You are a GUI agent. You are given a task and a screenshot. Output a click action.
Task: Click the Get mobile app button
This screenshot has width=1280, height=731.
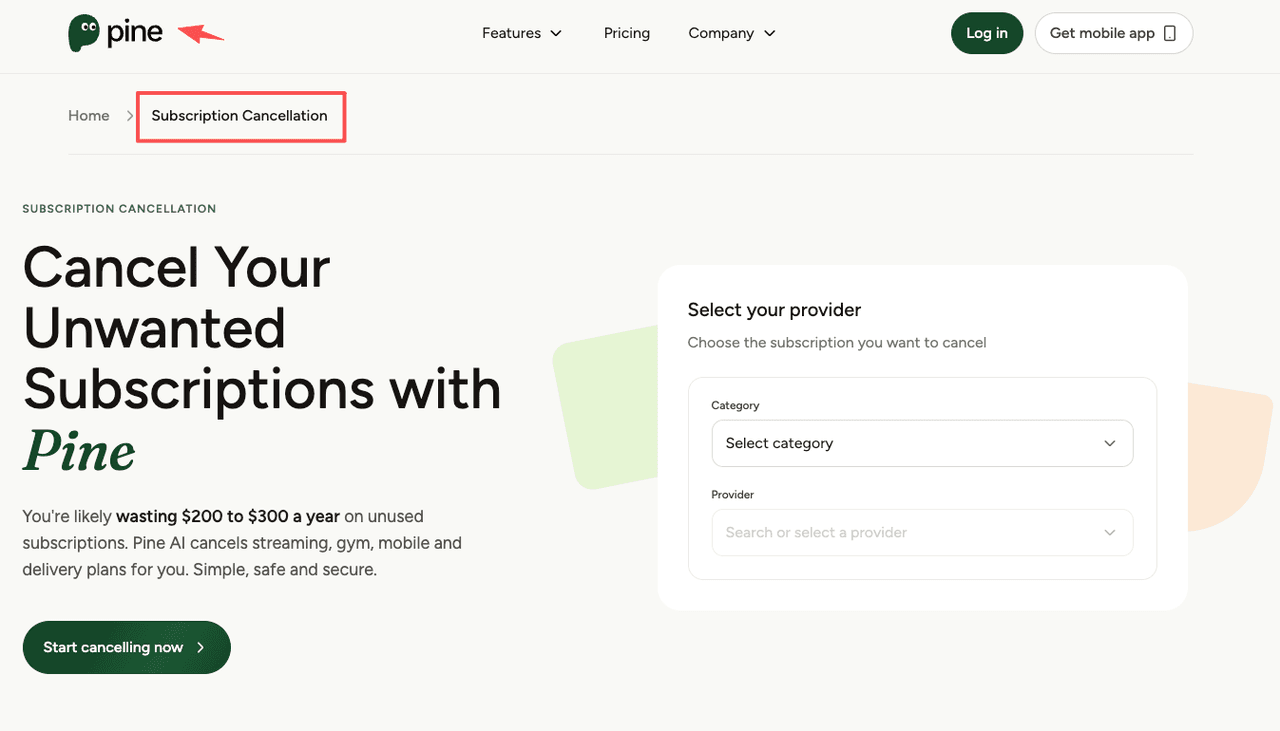coord(1113,33)
